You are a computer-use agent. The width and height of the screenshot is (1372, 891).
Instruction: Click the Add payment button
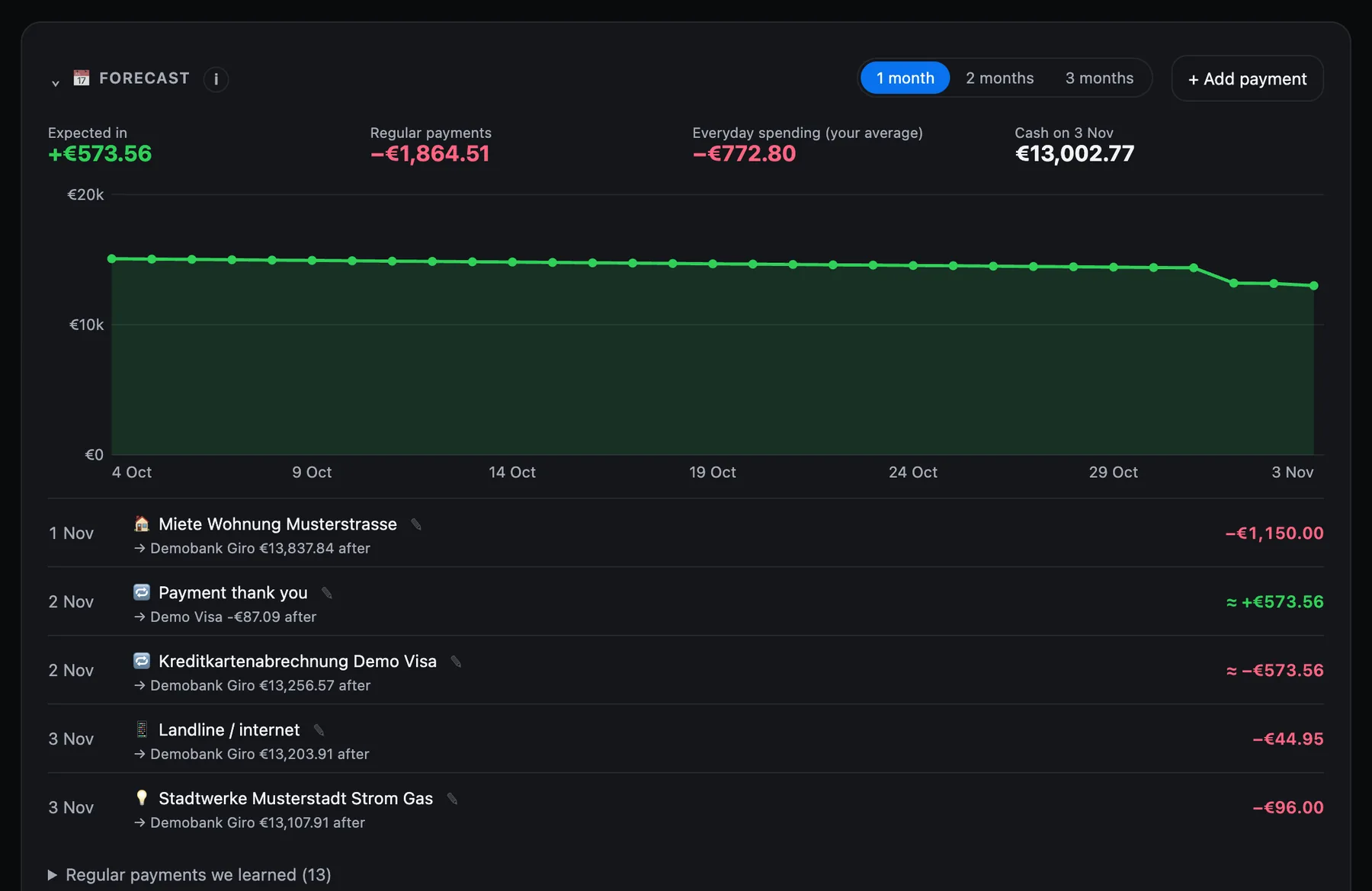pos(1247,79)
